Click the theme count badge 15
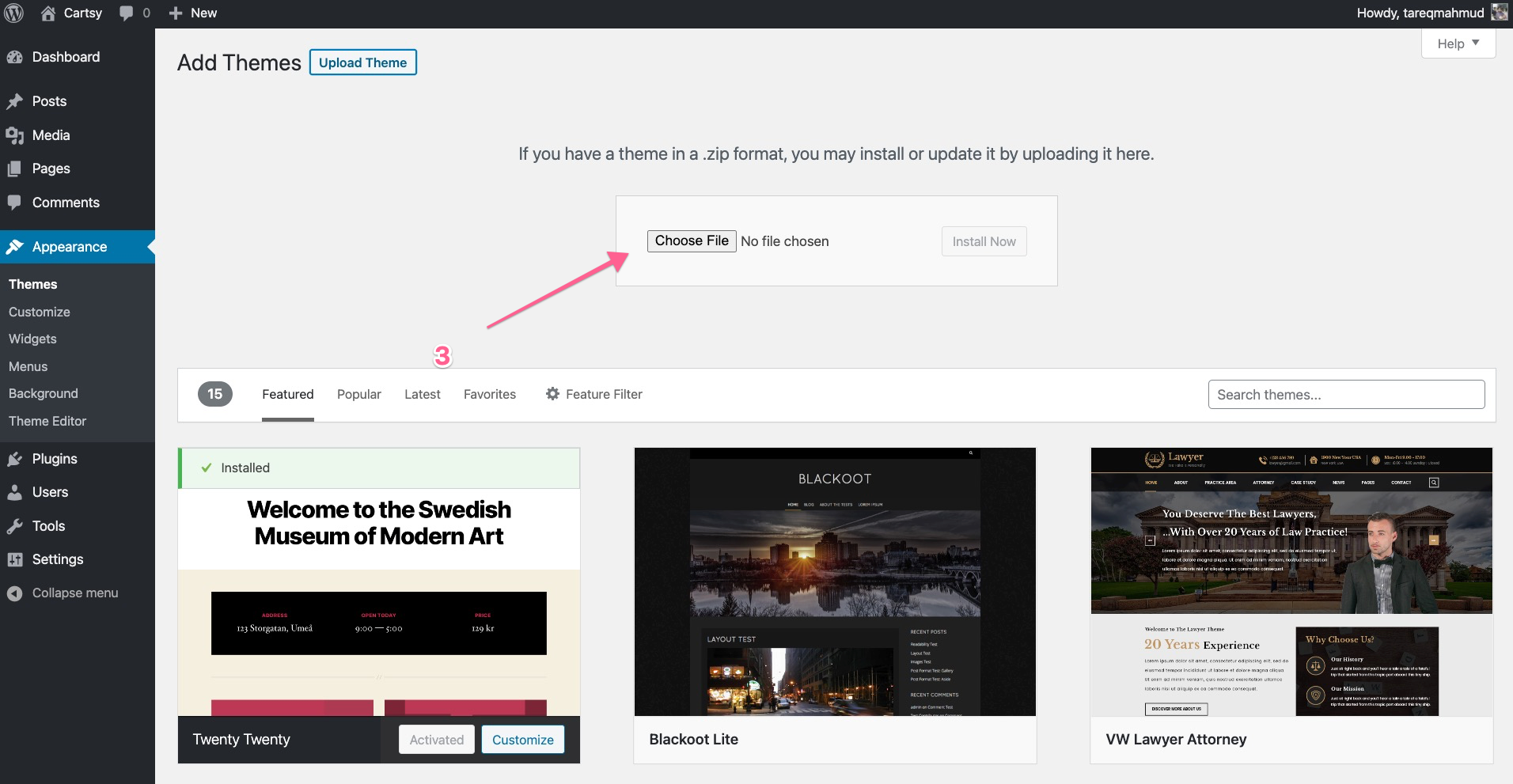 coord(215,394)
